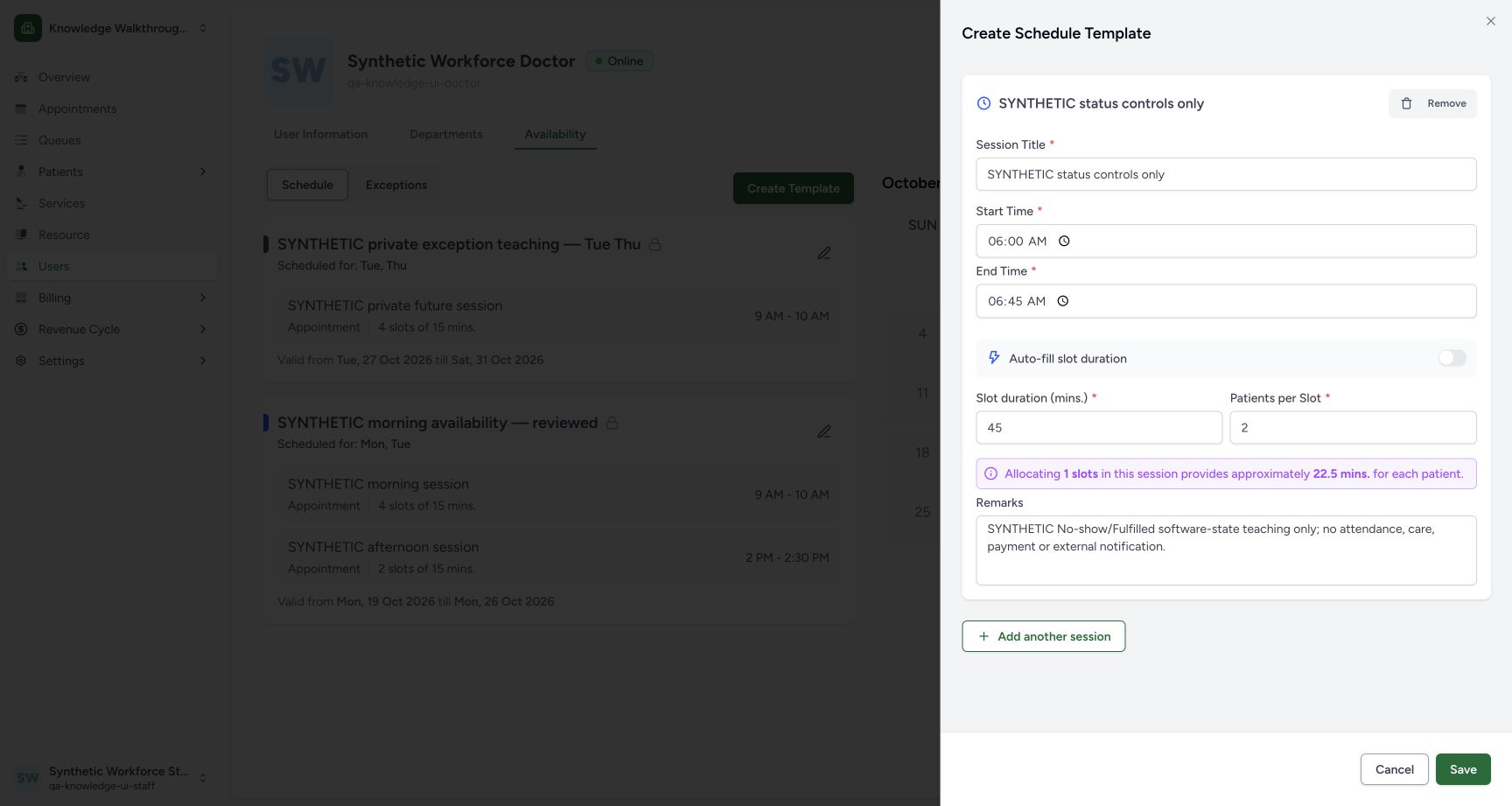Expand the Settings submenu chevron
1512x806 pixels.
coord(203,361)
